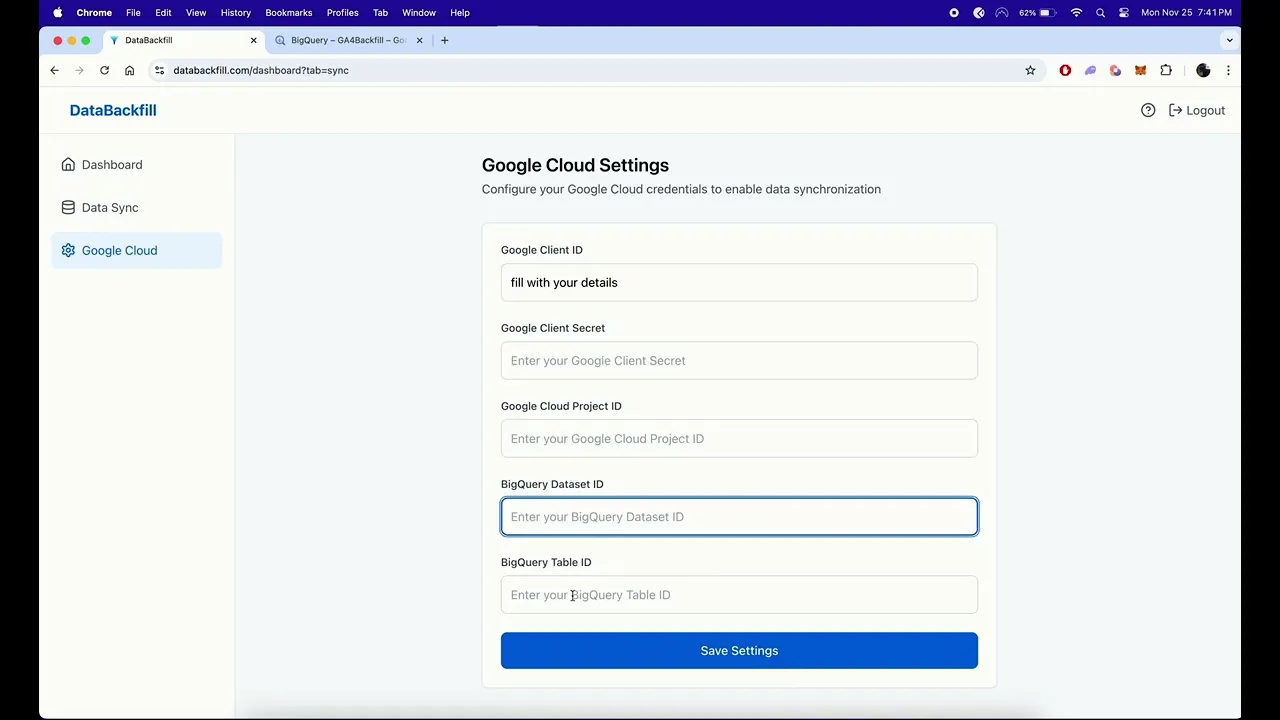Click the Google Client Secret input

click(x=739, y=361)
